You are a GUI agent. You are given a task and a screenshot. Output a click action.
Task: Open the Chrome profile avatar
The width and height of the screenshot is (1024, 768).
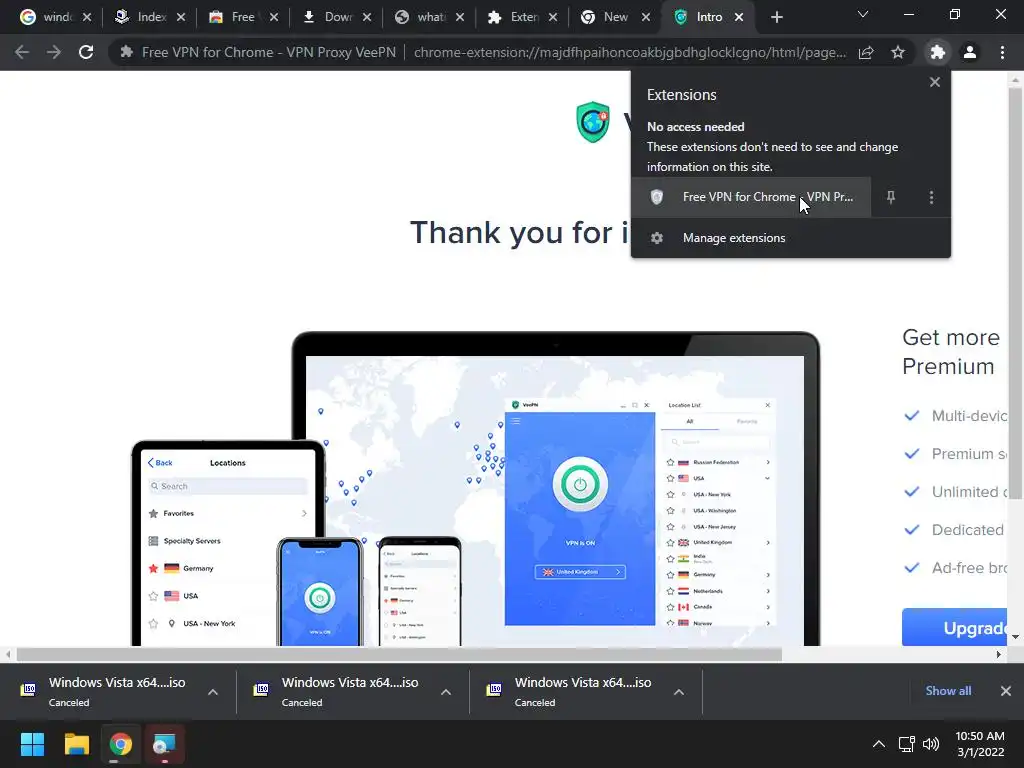[x=970, y=52]
